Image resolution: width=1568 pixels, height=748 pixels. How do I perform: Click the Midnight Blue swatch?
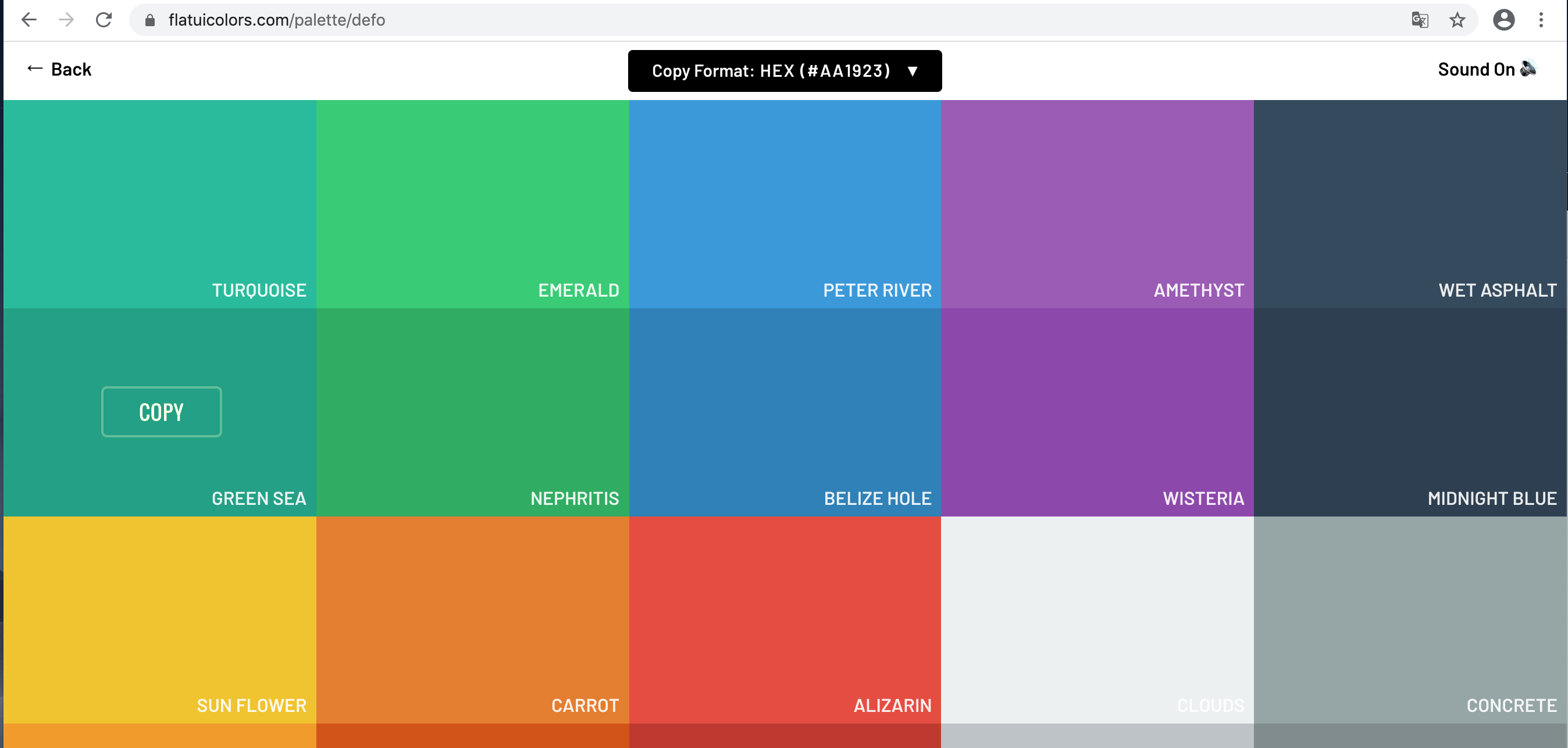click(1410, 412)
